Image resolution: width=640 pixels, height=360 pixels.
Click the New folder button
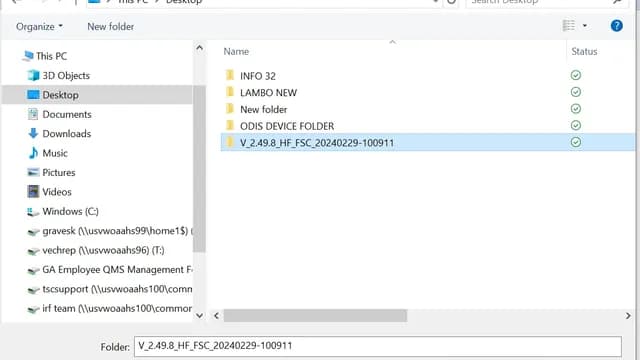111,27
